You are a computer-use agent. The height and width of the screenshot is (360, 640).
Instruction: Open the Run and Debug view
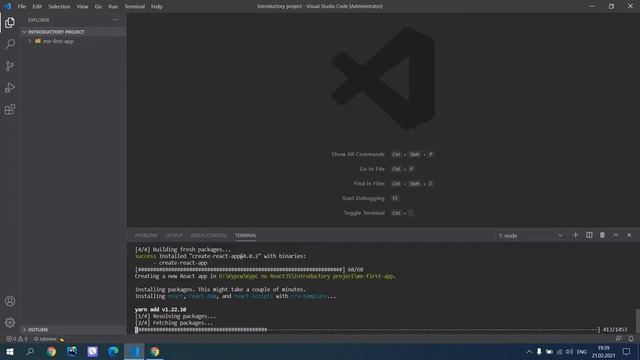10,88
